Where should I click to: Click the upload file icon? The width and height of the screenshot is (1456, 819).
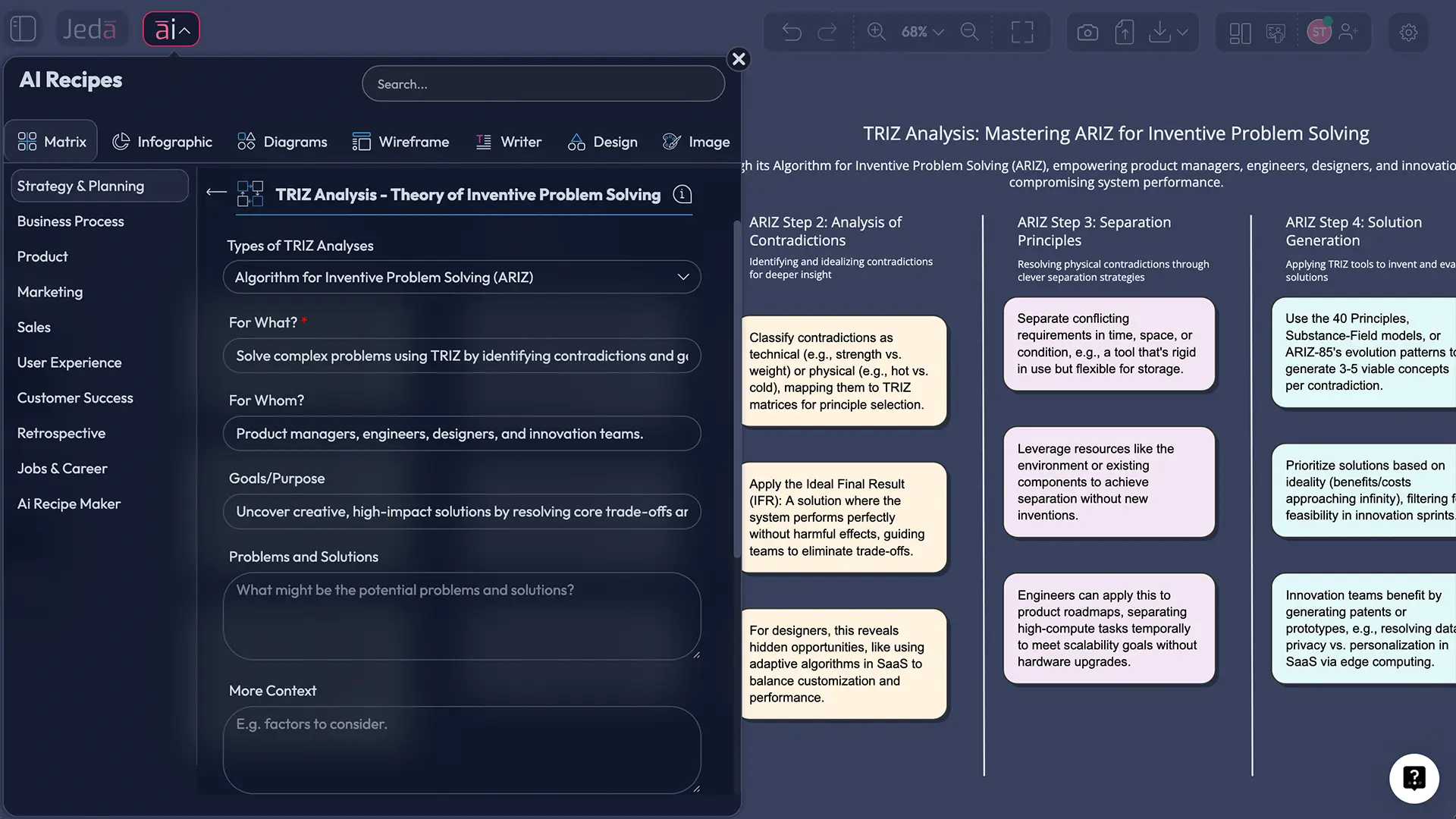[x=1124, y=33]
